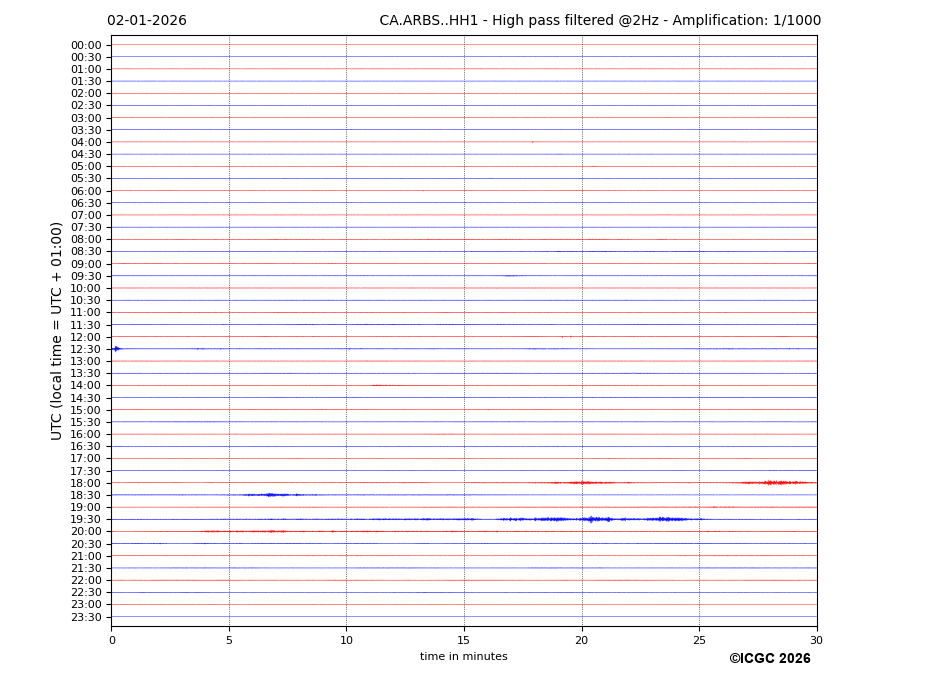
Task: Click the CA.ARBS..HH1 station title text
Action: pyautogui.click(x=599, y=21)
